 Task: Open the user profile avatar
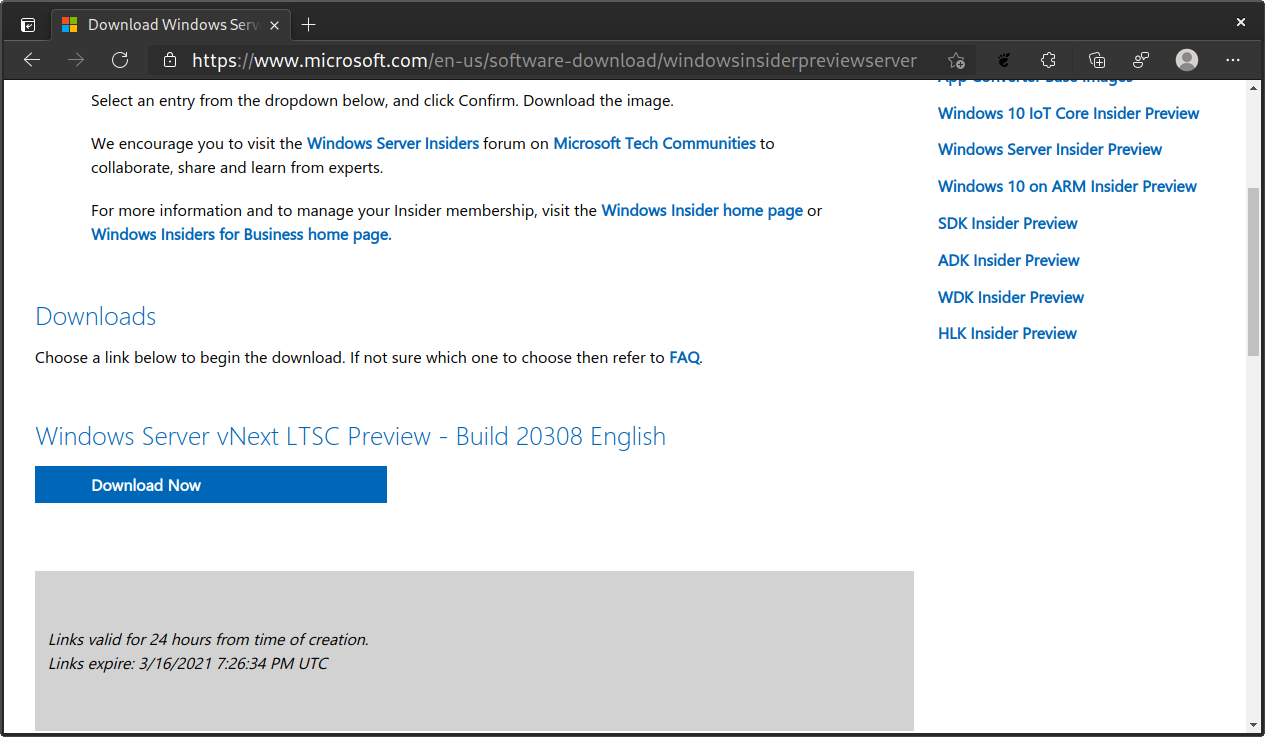tap(1187, 60)
